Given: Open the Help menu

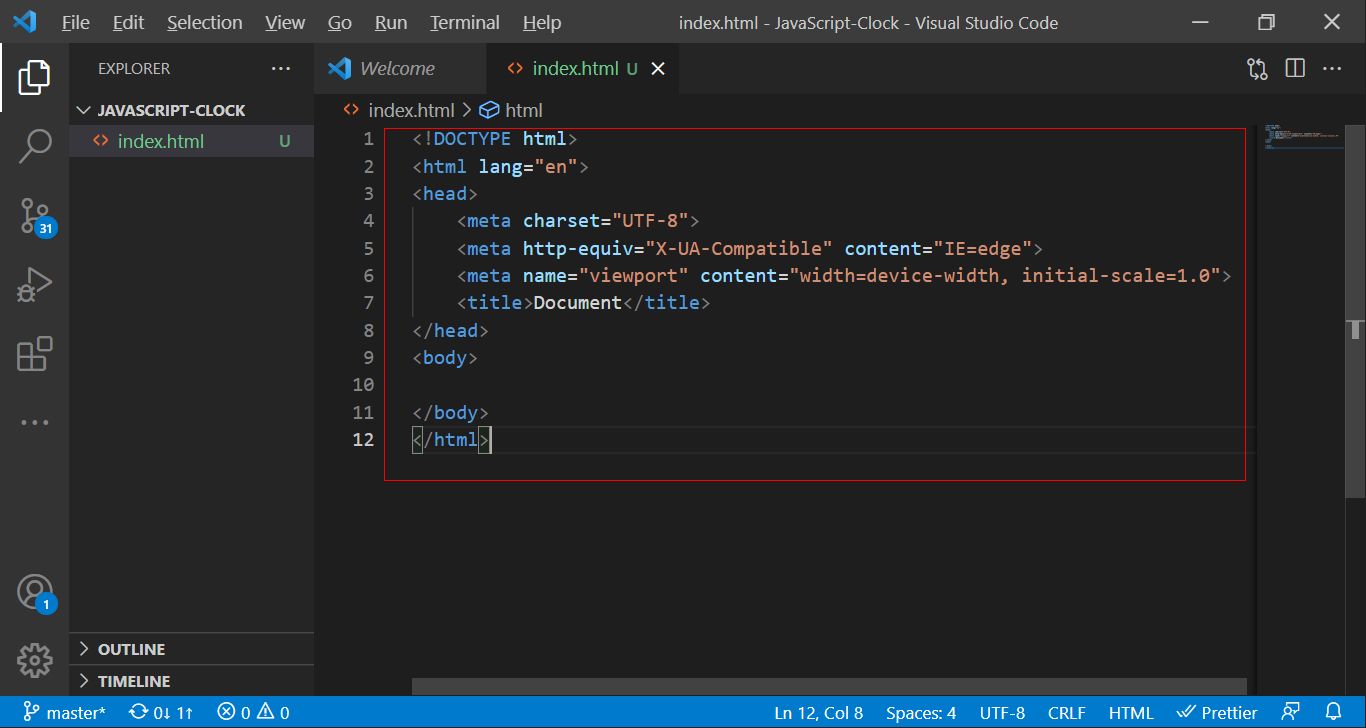Looking at the screenshot, I should 542,22.
